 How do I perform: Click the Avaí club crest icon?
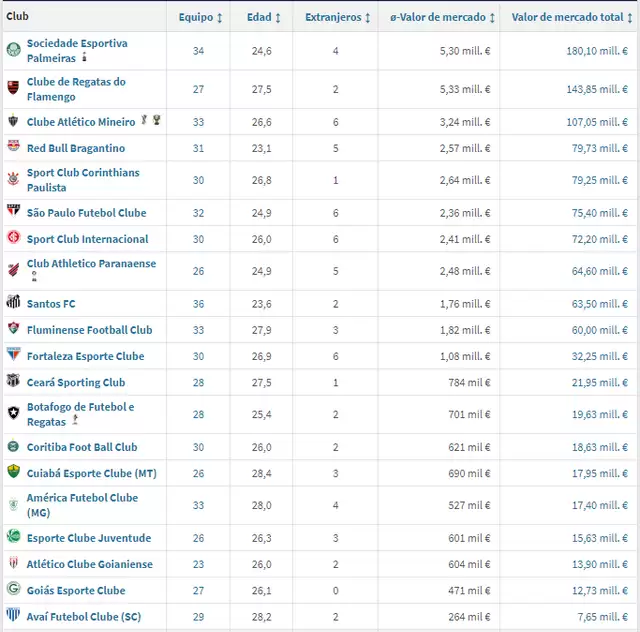(x=13, y=617)
